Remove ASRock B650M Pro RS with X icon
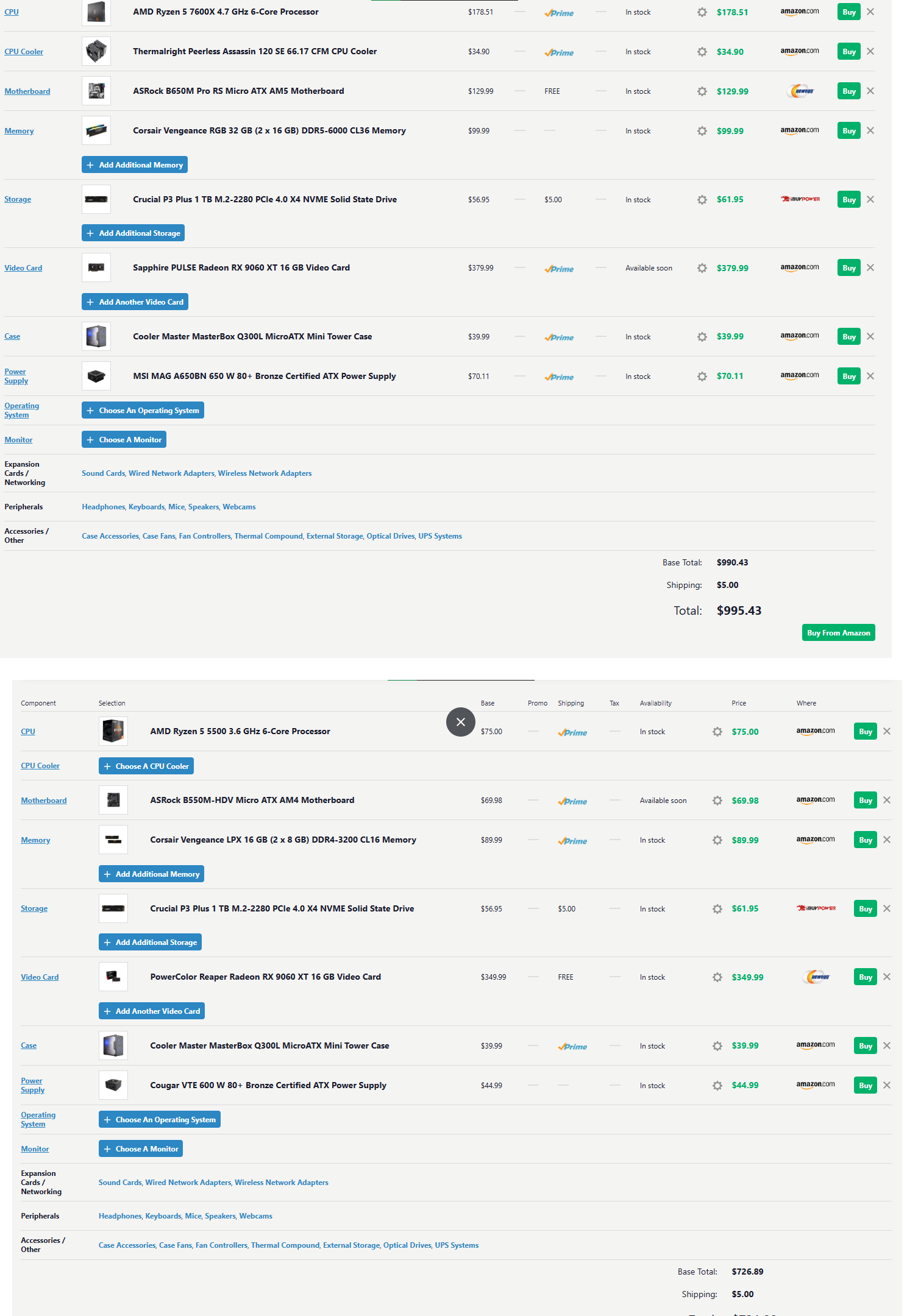This screenshot has width=907, height=1316. (x=870, y=91)
